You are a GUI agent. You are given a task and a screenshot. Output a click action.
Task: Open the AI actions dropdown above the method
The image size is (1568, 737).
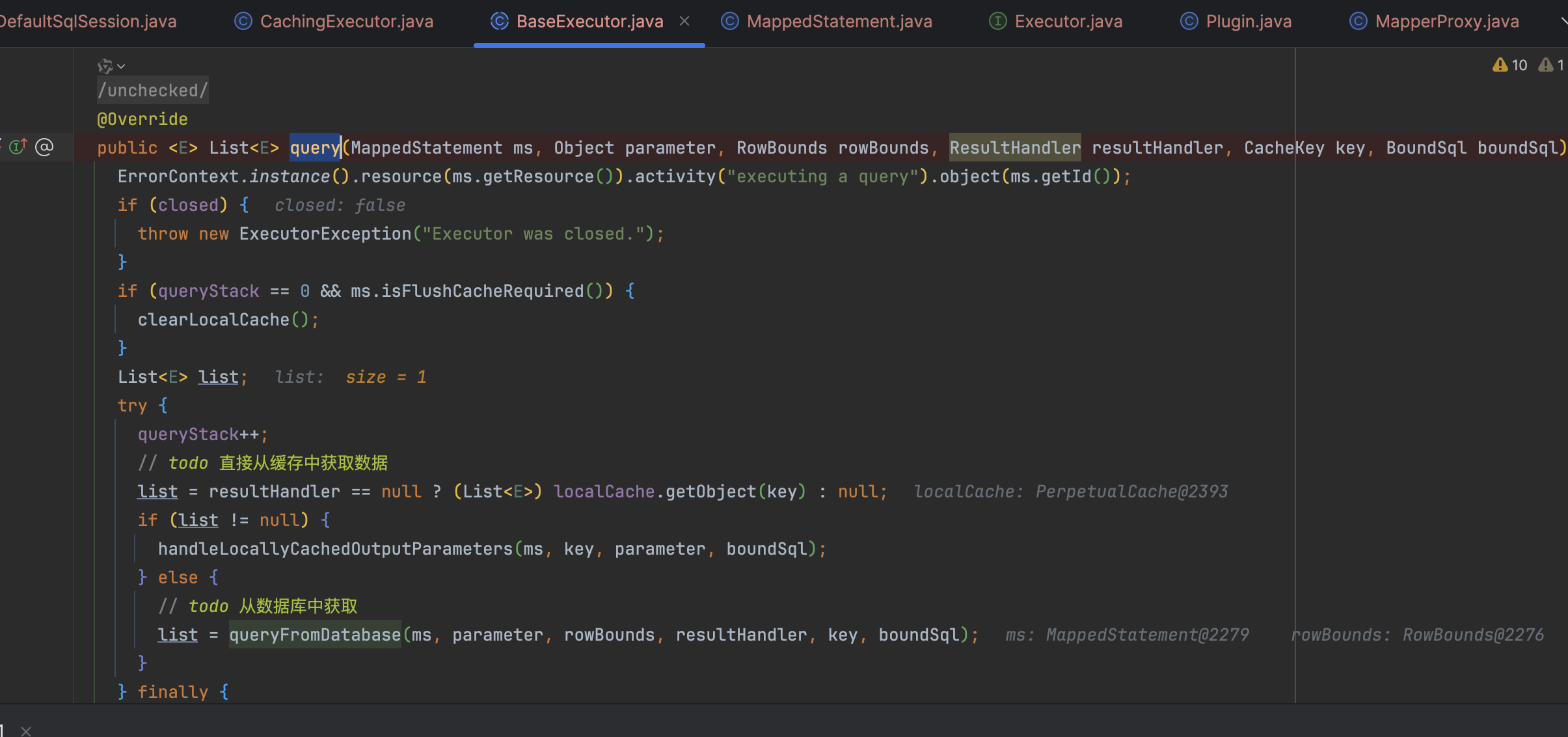[x=111, y=66]
